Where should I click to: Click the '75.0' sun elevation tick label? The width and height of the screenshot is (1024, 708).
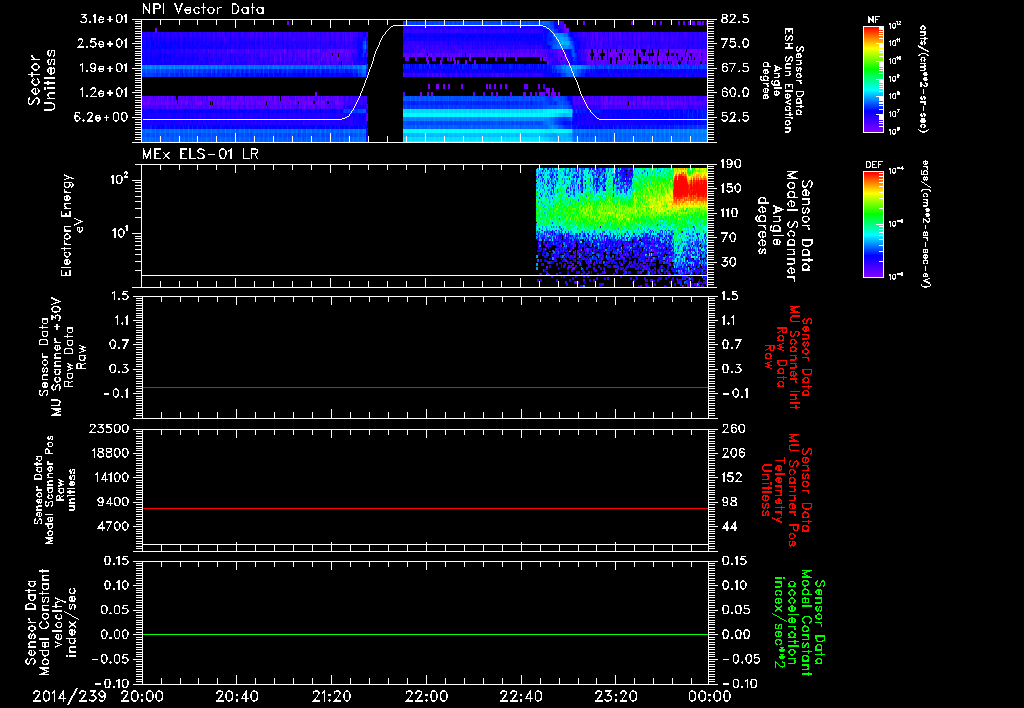[x=735, y=43]
